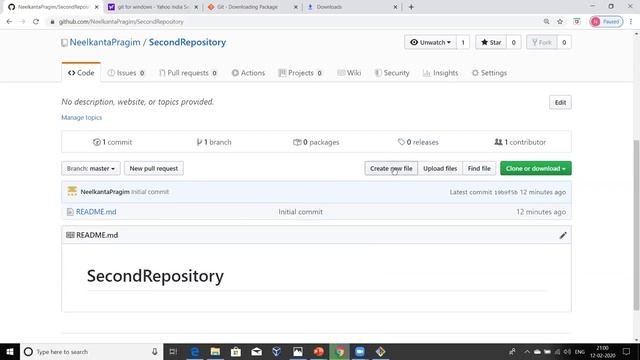Viewport: 640px width, 360px height.
Task: Open the Photos app from the taskbar
Action: (298, 351)
